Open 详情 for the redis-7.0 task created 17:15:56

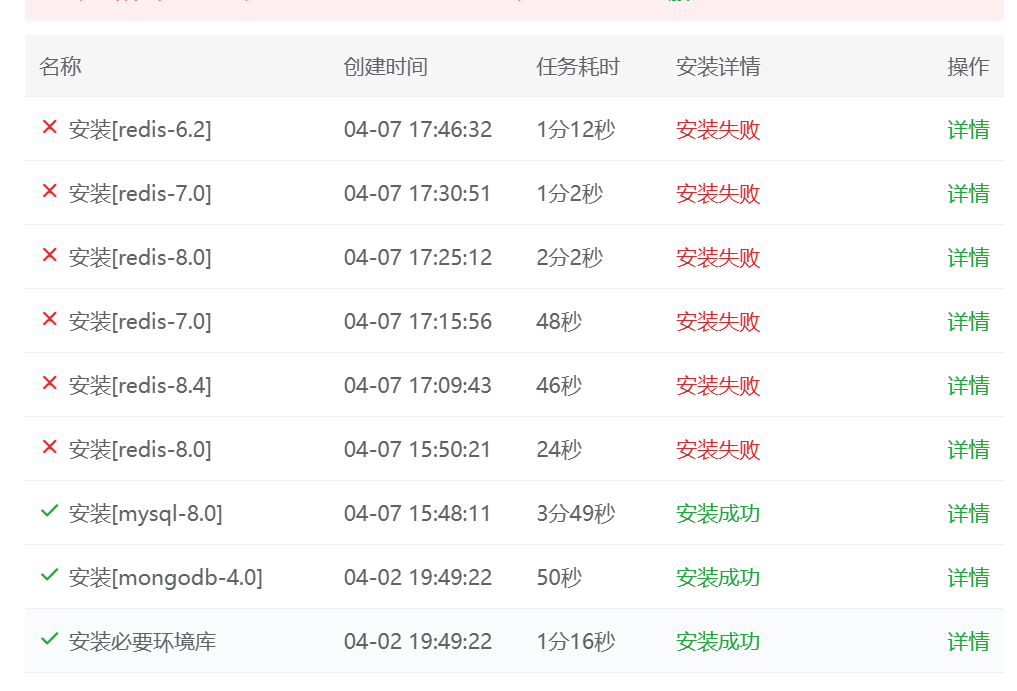coord(968,321)
